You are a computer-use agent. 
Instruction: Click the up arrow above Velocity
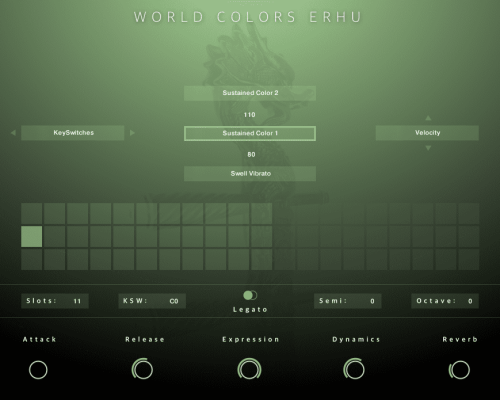[x=428, y=118]
